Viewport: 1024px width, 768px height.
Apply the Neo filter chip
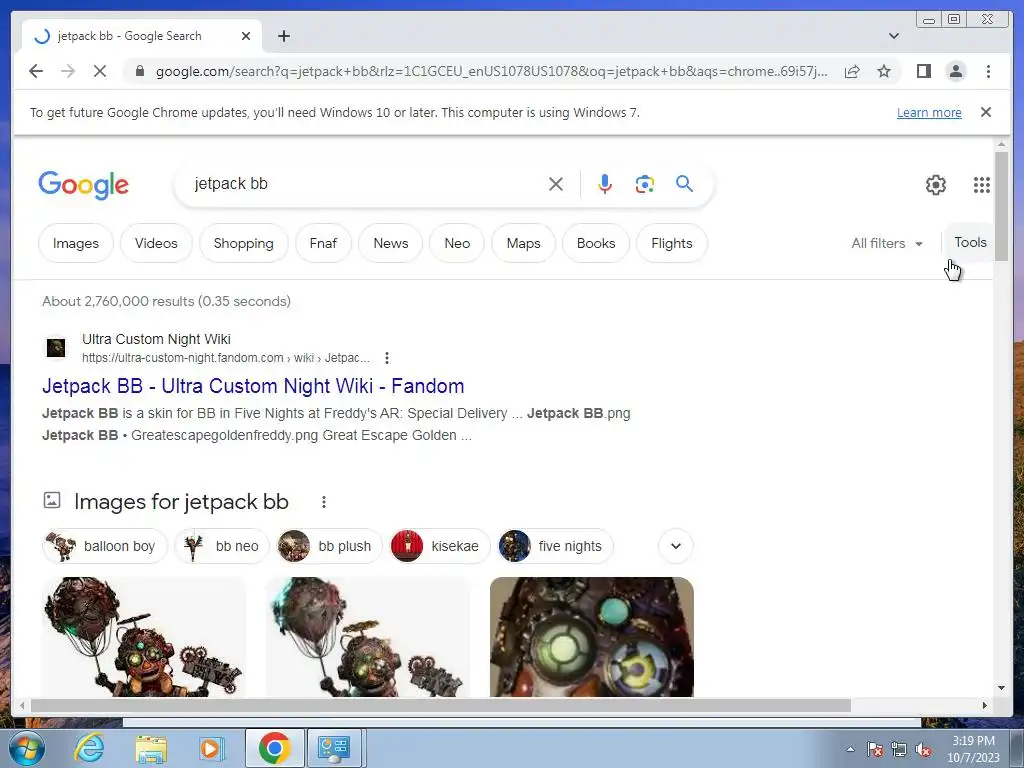pyautogui.click(x=457, y=243)
